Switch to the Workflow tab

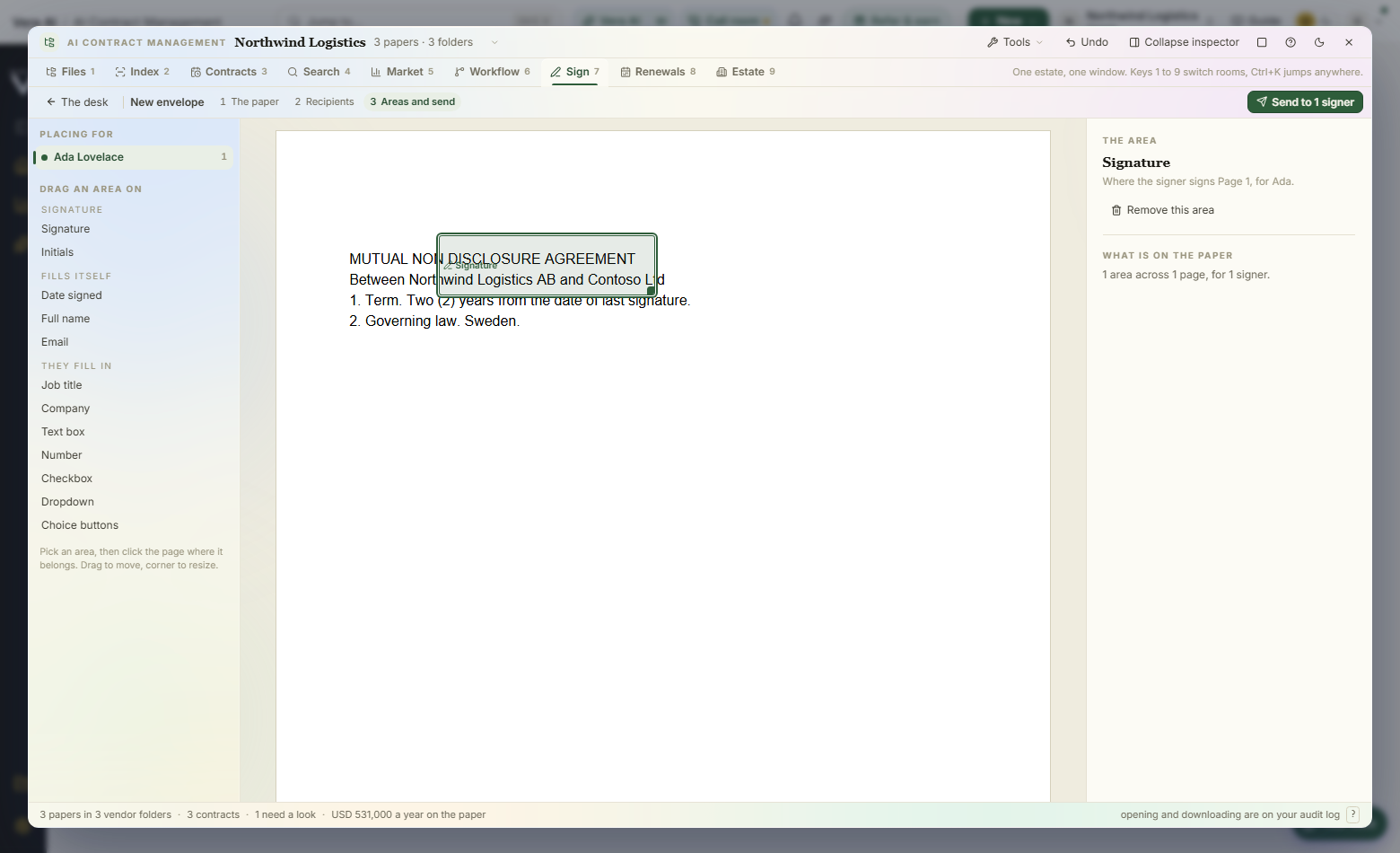[492, 72]
